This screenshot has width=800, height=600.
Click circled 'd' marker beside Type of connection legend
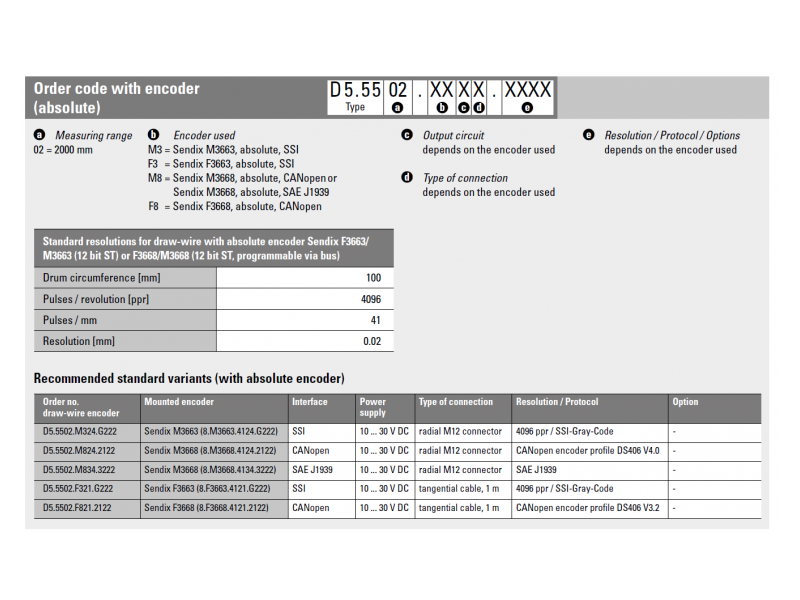tap(407, 178)
